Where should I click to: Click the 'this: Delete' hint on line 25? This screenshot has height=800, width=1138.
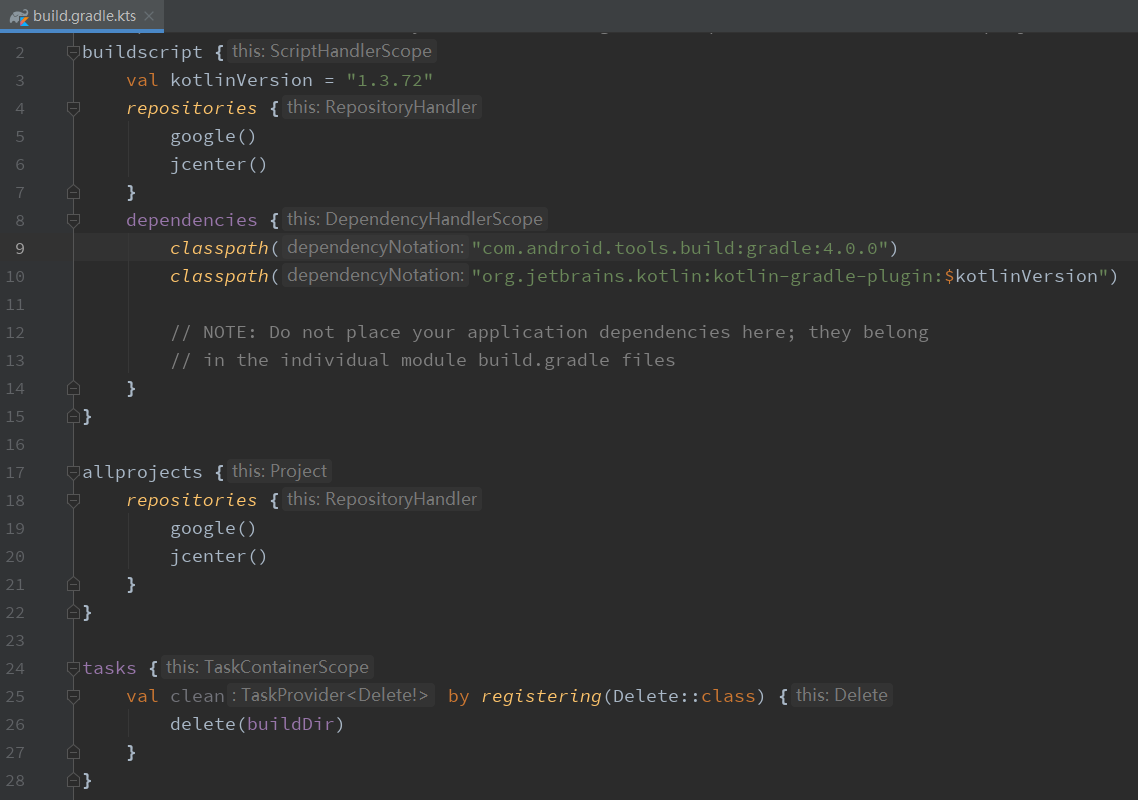click(842, 695)
